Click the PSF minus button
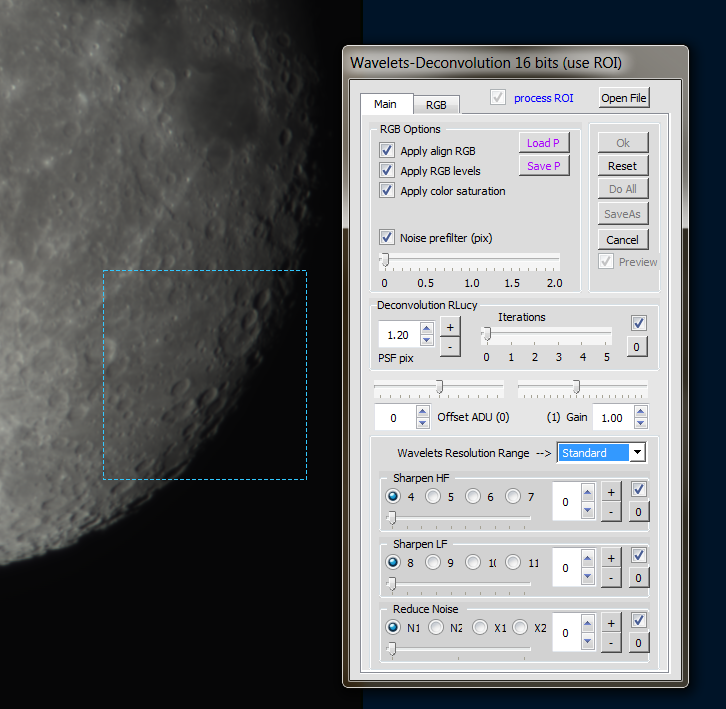 (x=450, y=346)
